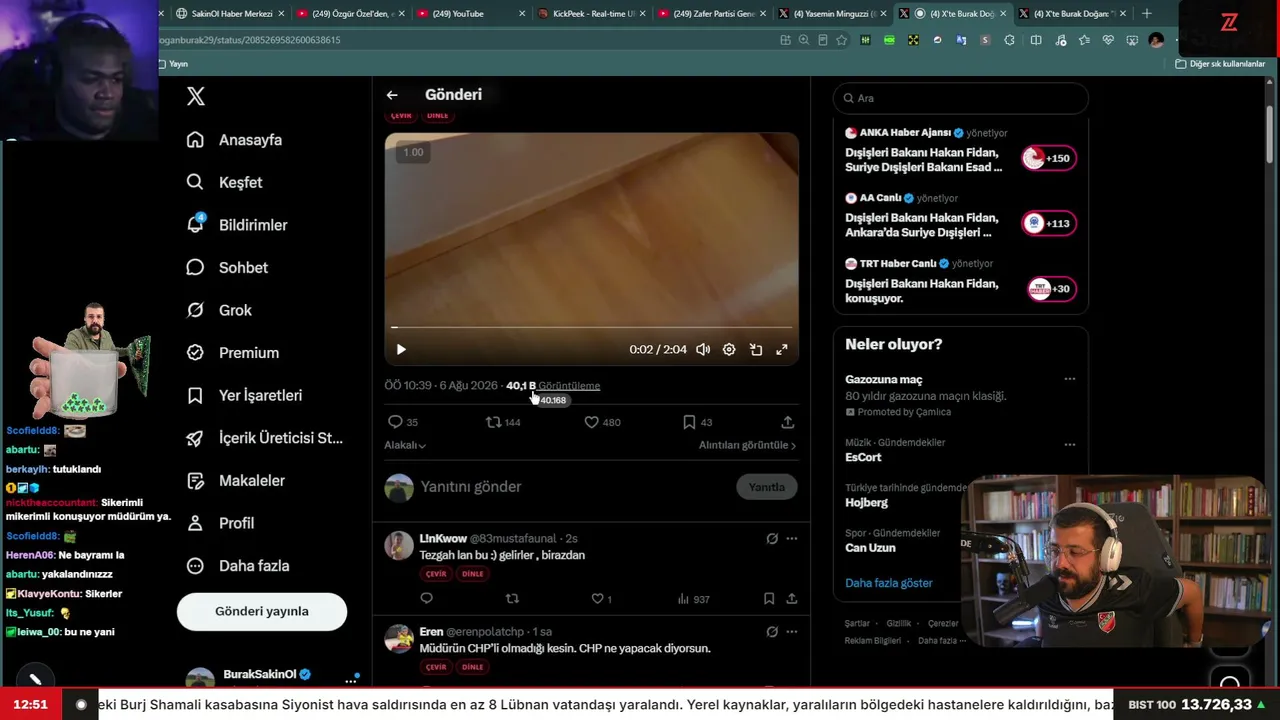Open Grok action on Eren's reply
The height and width of the screenshot is (720, 1280).
coord(772,631)
